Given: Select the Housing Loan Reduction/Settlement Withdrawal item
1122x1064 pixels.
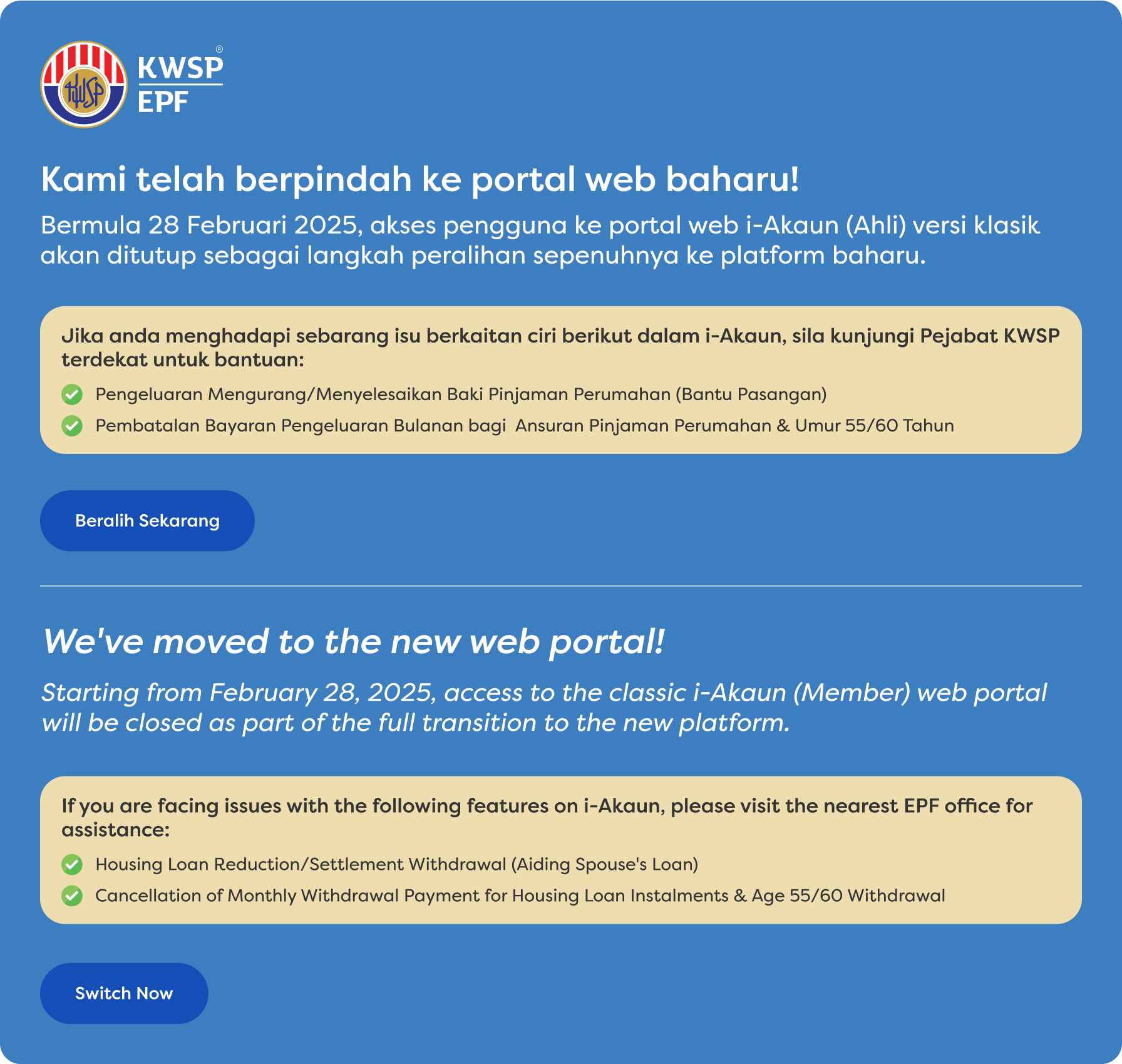Looking at the screenshot, I should click(x=396, y=865).
